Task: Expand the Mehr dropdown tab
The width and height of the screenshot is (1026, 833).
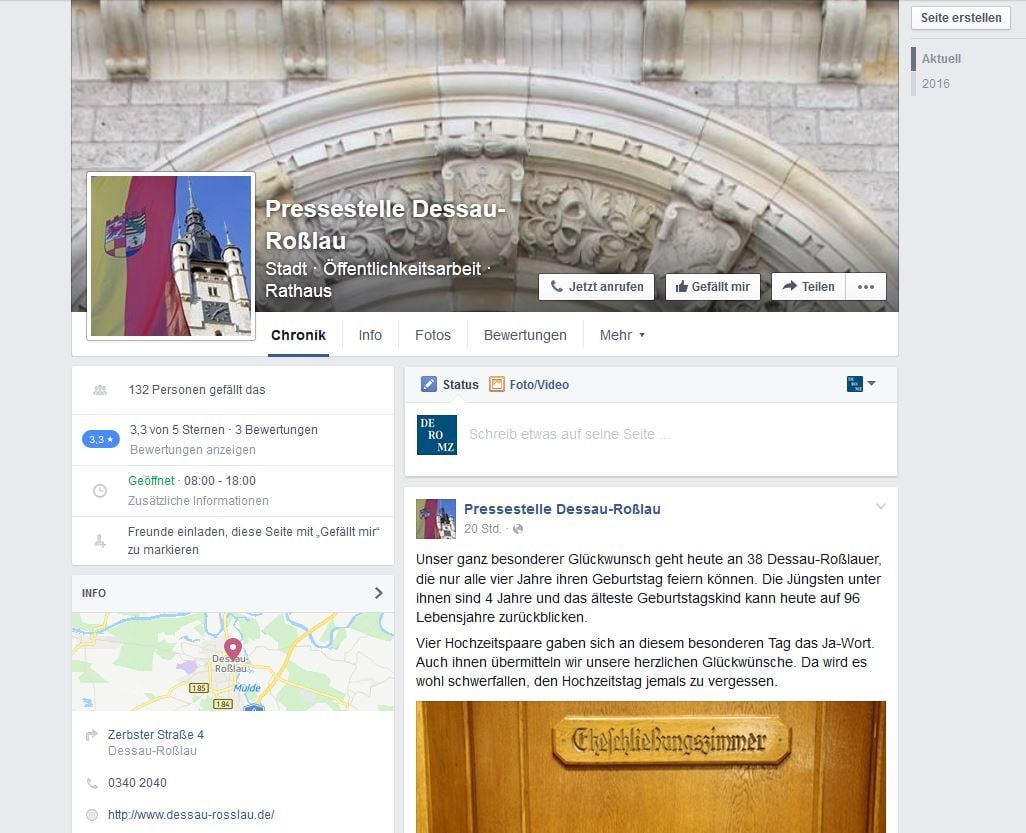Action: point(622,335)
